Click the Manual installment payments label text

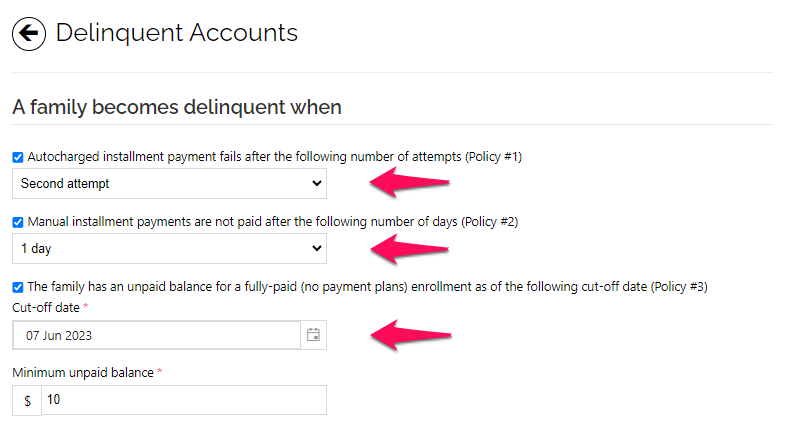(273, 222)
